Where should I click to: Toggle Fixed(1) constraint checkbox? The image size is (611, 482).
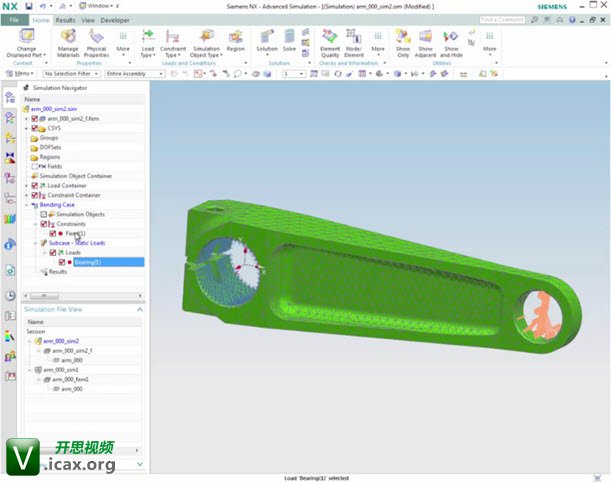click(x=53, y=233)
